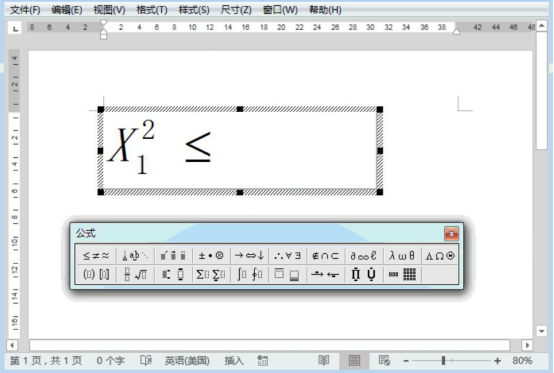Open underbar and overbar templates palette

click(x=287, y=274)
